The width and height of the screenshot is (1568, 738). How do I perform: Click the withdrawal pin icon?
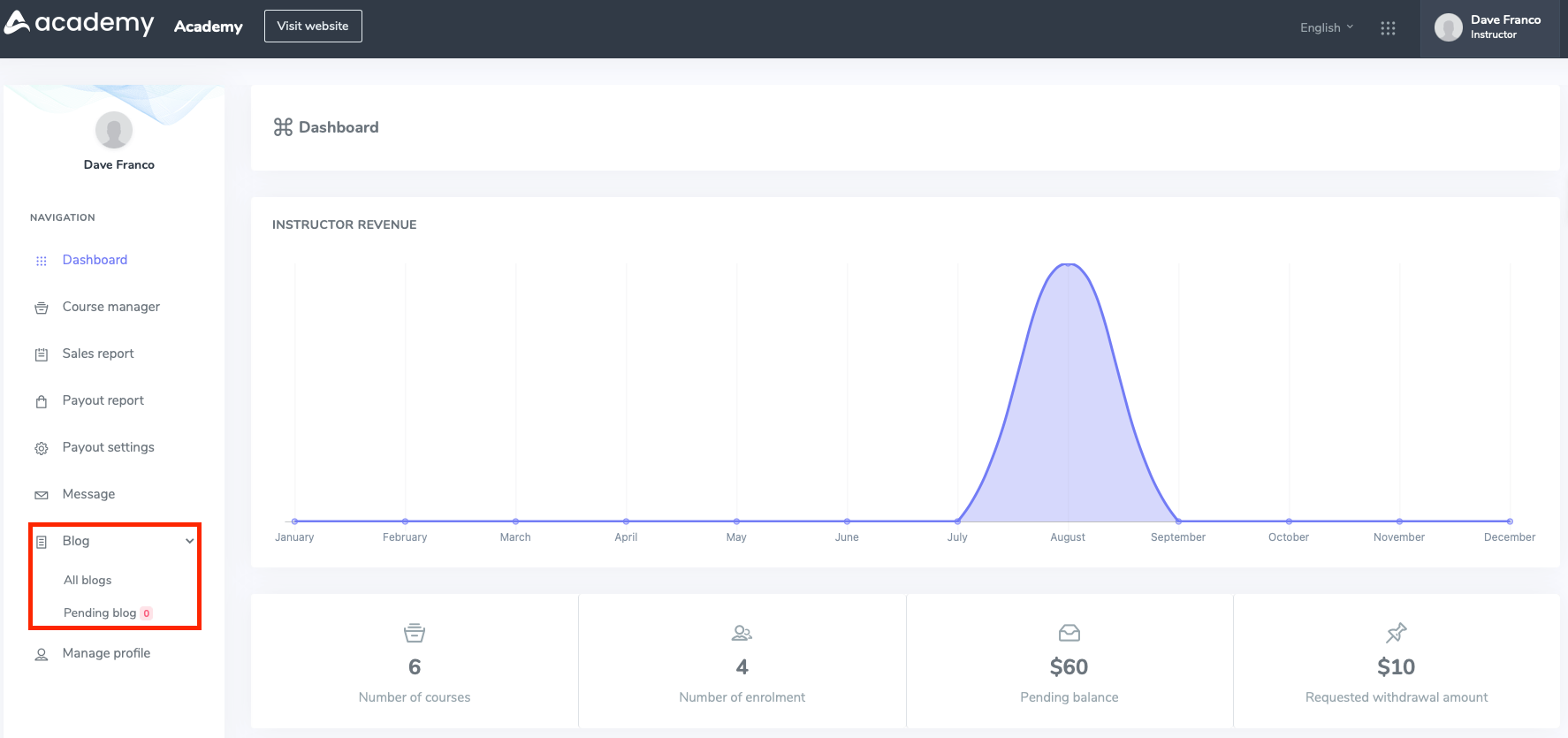(1396, 633)
